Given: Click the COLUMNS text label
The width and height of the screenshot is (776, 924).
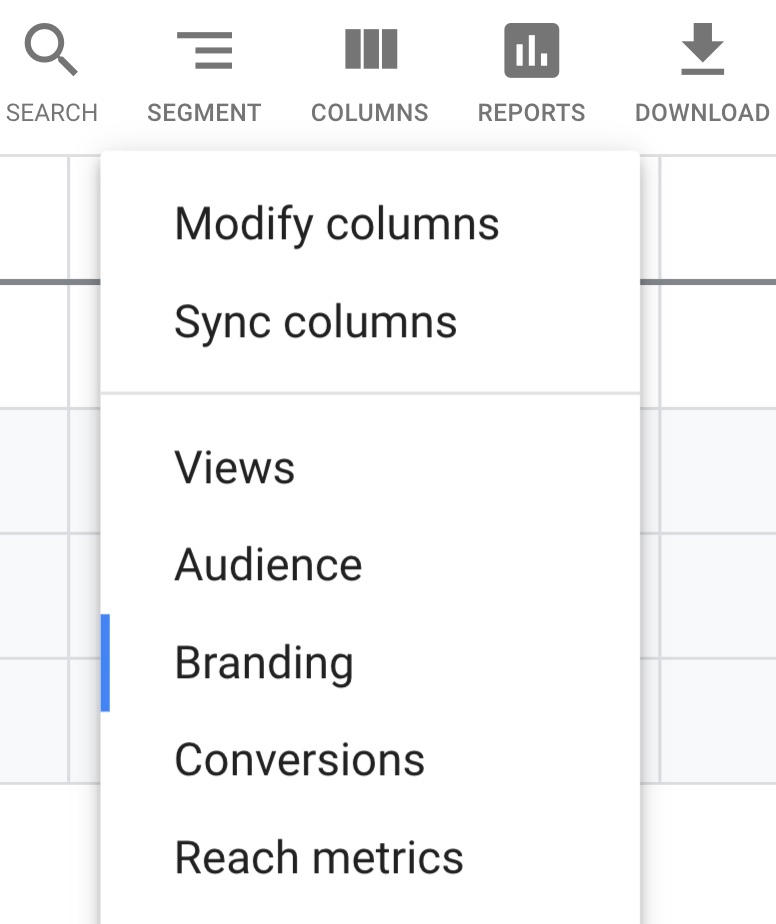Looking at the screenshot, I should pos(370,113).
